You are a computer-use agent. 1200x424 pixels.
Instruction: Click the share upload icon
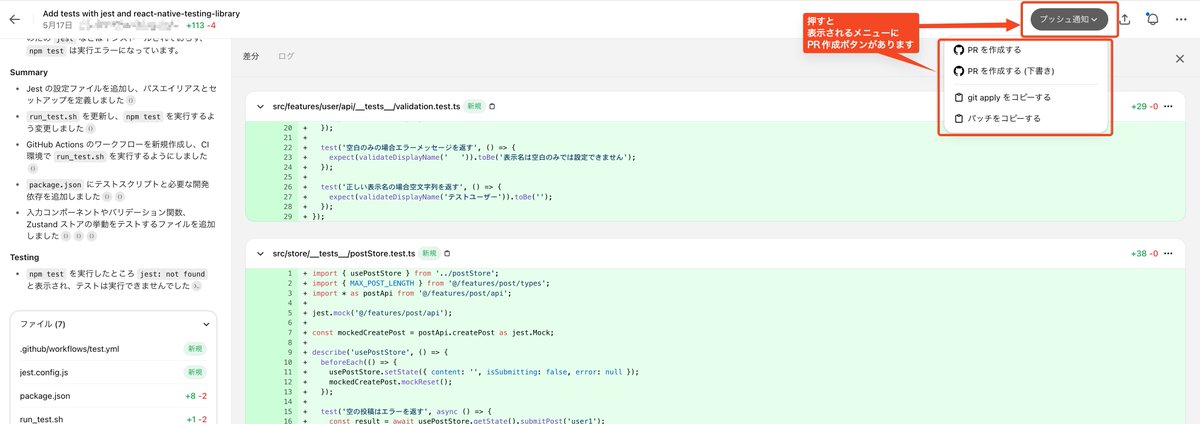click(x=1125, y=19)
